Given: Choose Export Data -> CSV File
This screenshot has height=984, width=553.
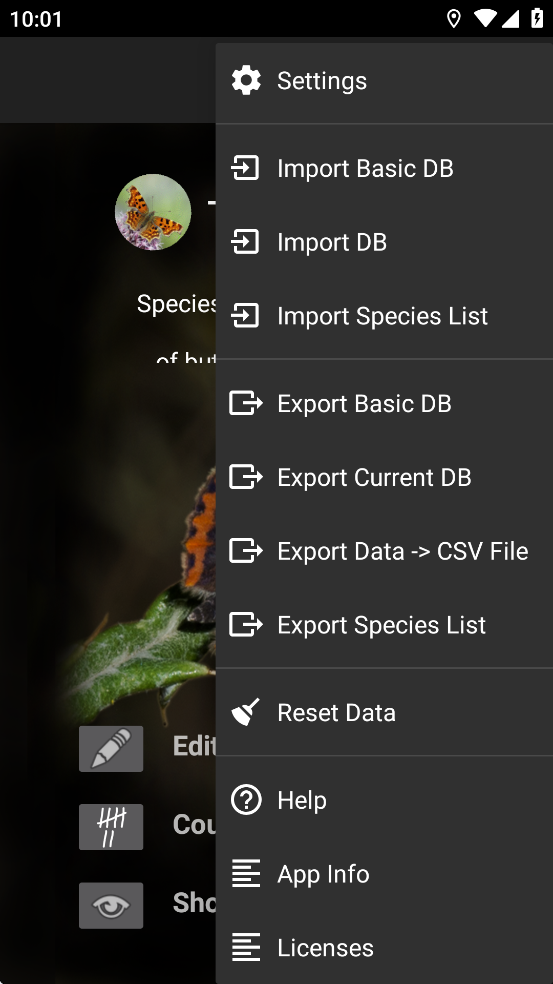Looking at the screenshot, I should [384, 551].
